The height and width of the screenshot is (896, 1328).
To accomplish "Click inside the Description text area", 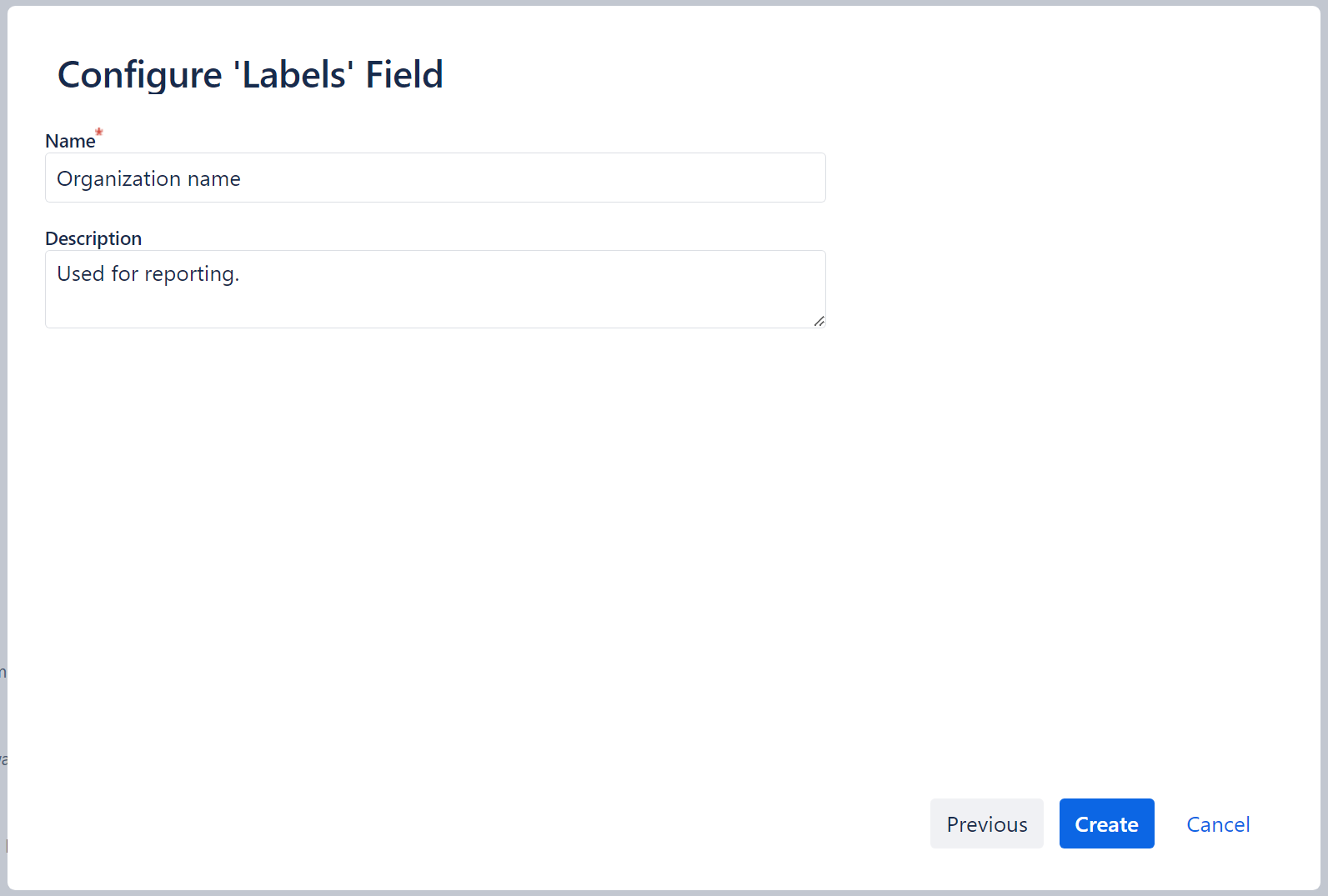I will pyautogui.click(x=433, y=288).
